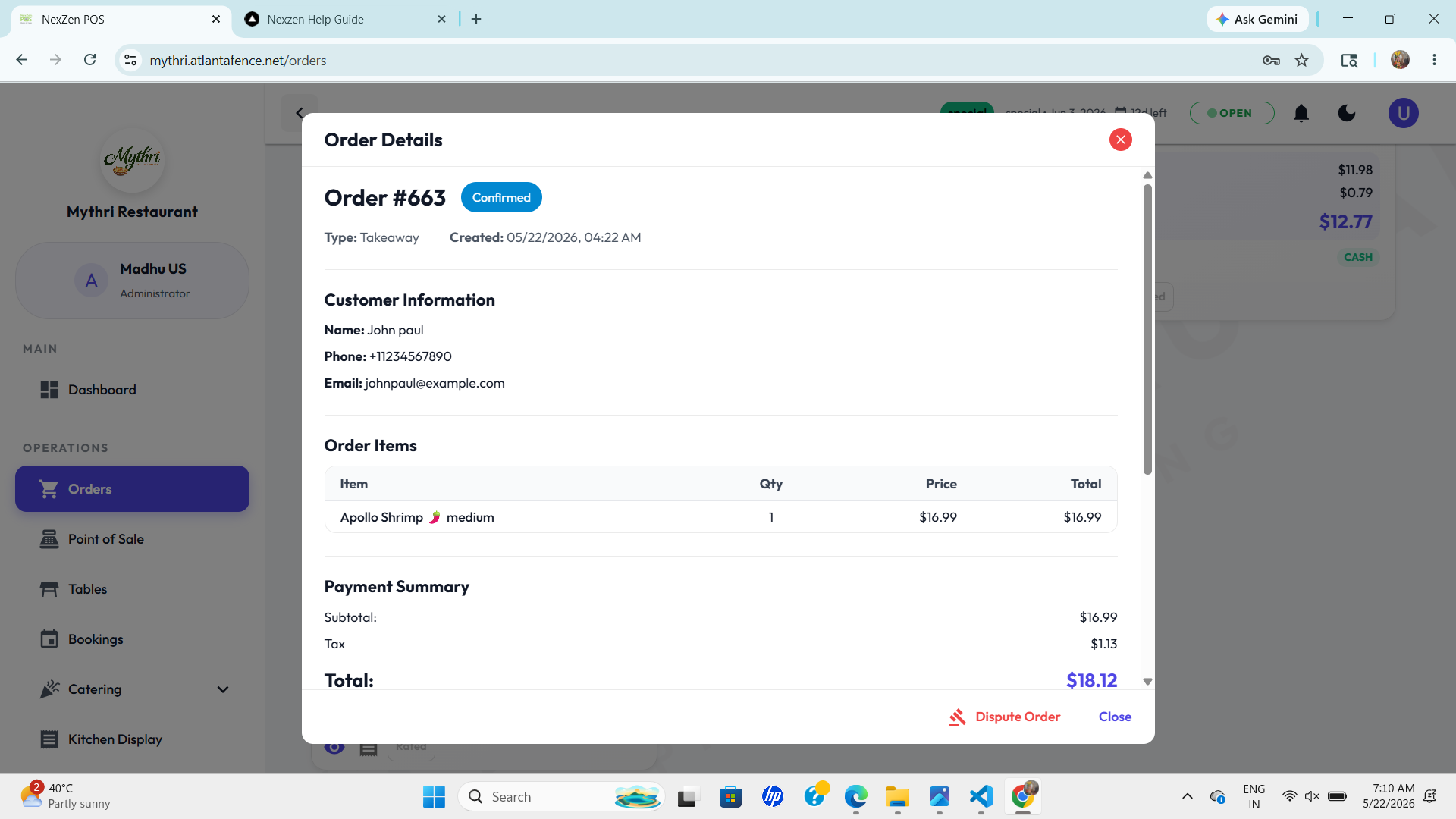
Task: Click Ask Gemini button
Action: click(x=1257, y=19)
